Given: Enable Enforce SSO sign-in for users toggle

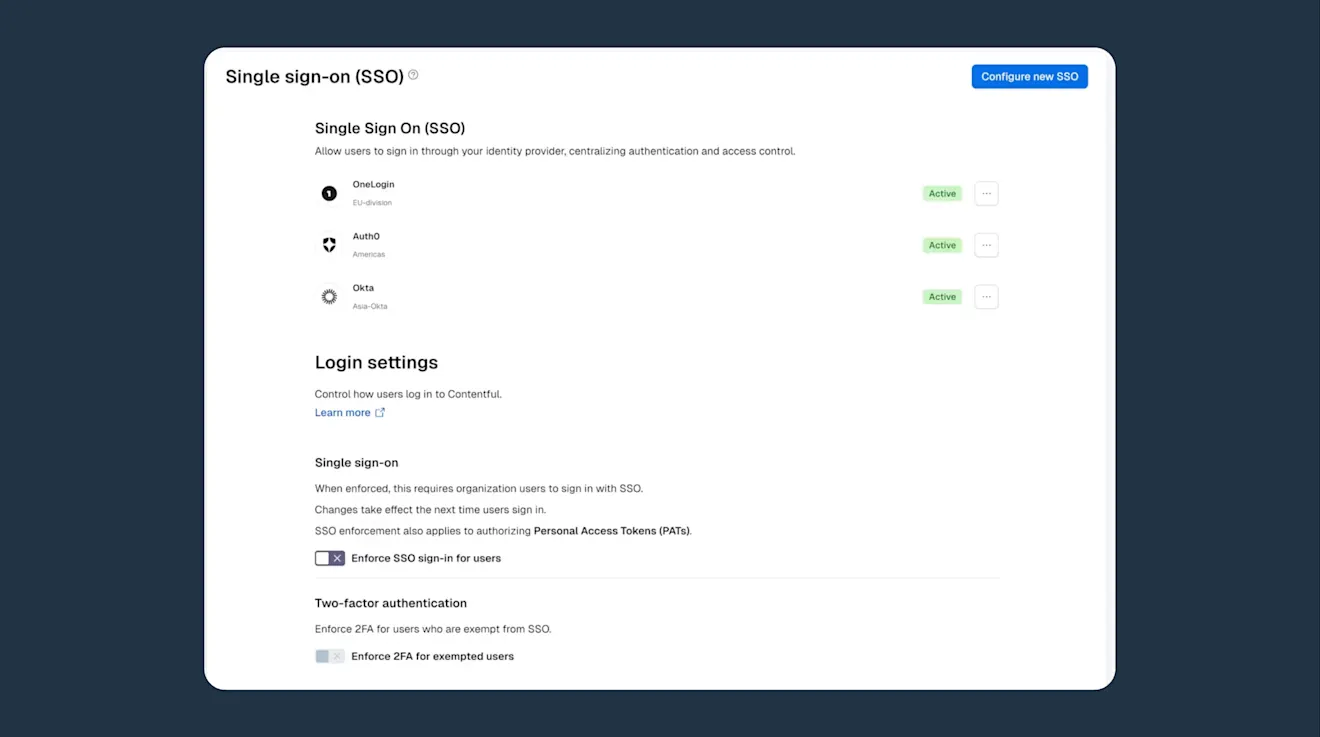Looking at the screenshot, I should click(x=330, y=558).
